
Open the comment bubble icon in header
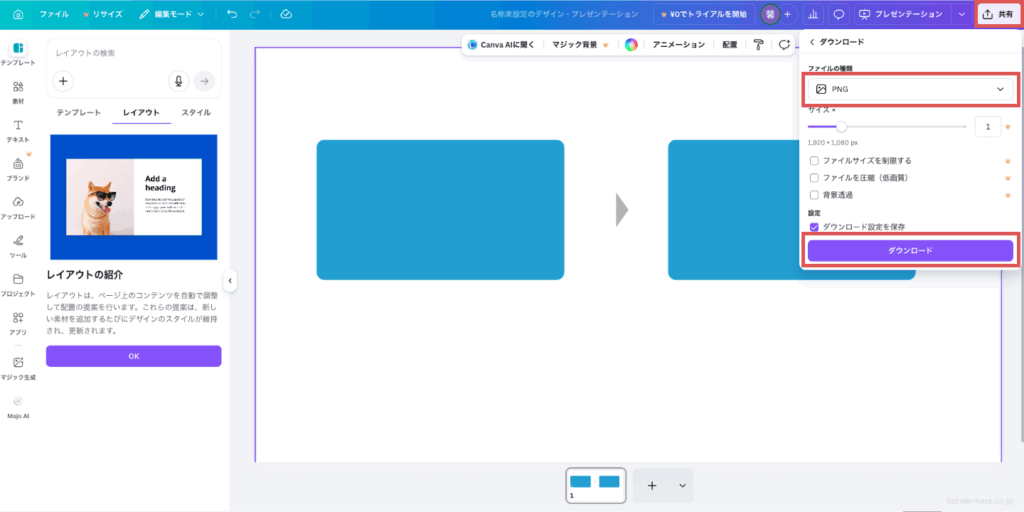click(839, 15)
